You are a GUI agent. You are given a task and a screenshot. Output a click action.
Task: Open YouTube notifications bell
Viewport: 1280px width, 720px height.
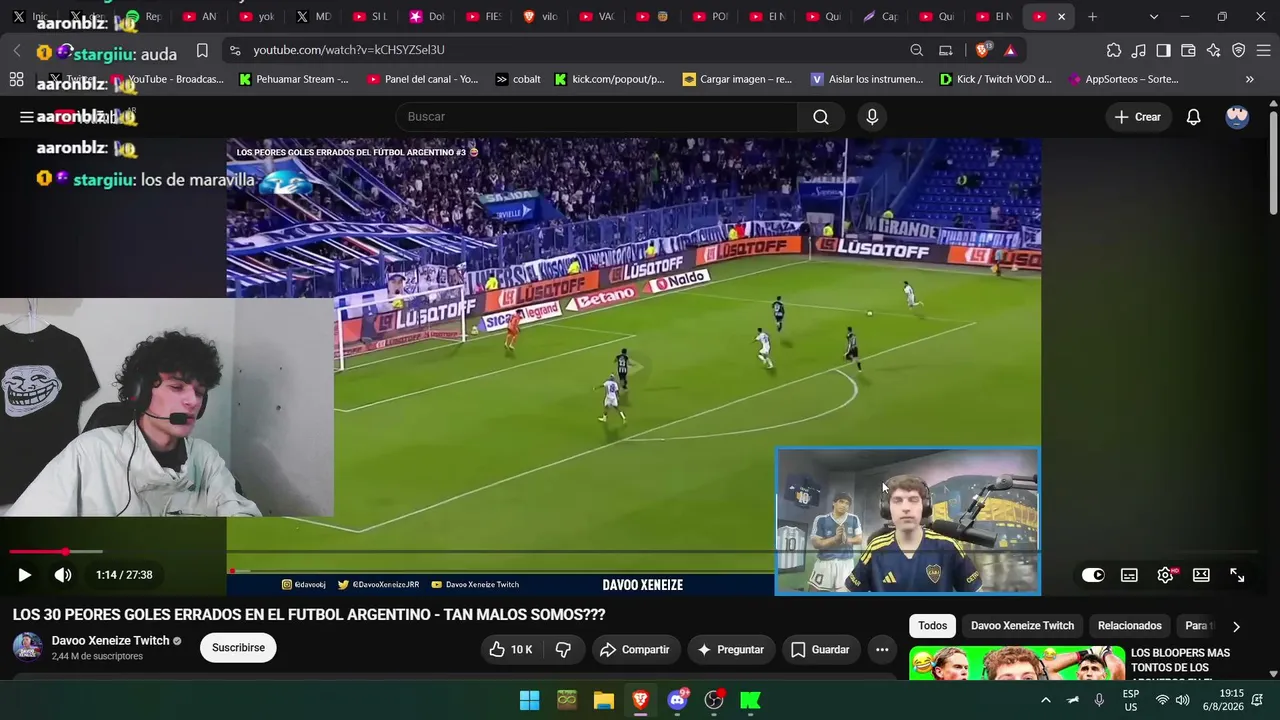(x=1193, y=117)
